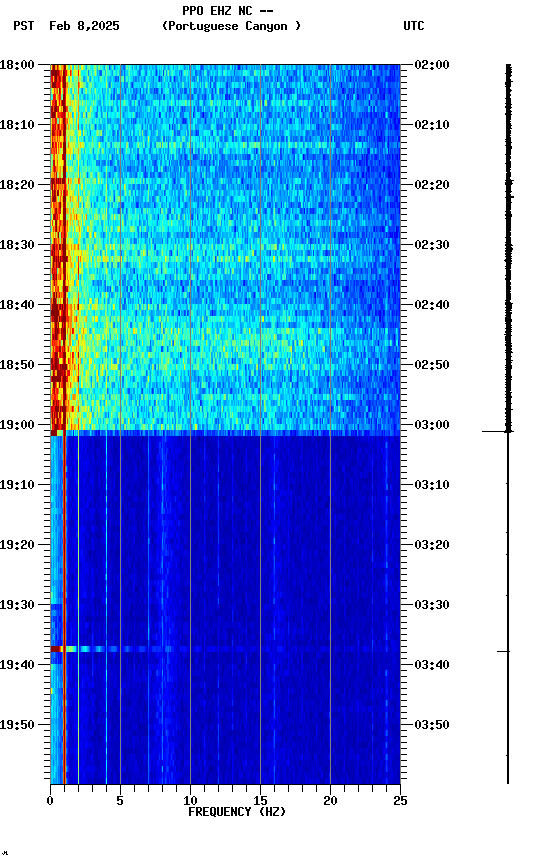Viewport: 552px width, 864px height.
Task: Click the '15' frequency axis label
Action: (x=260, y=801)
